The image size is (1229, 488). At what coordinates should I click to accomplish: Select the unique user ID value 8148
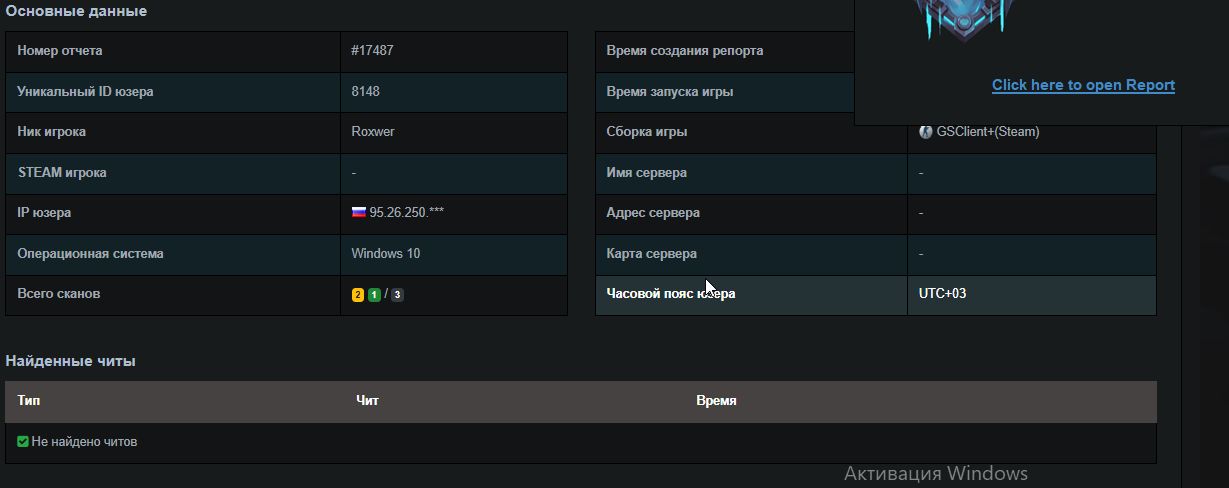(365, 92)
